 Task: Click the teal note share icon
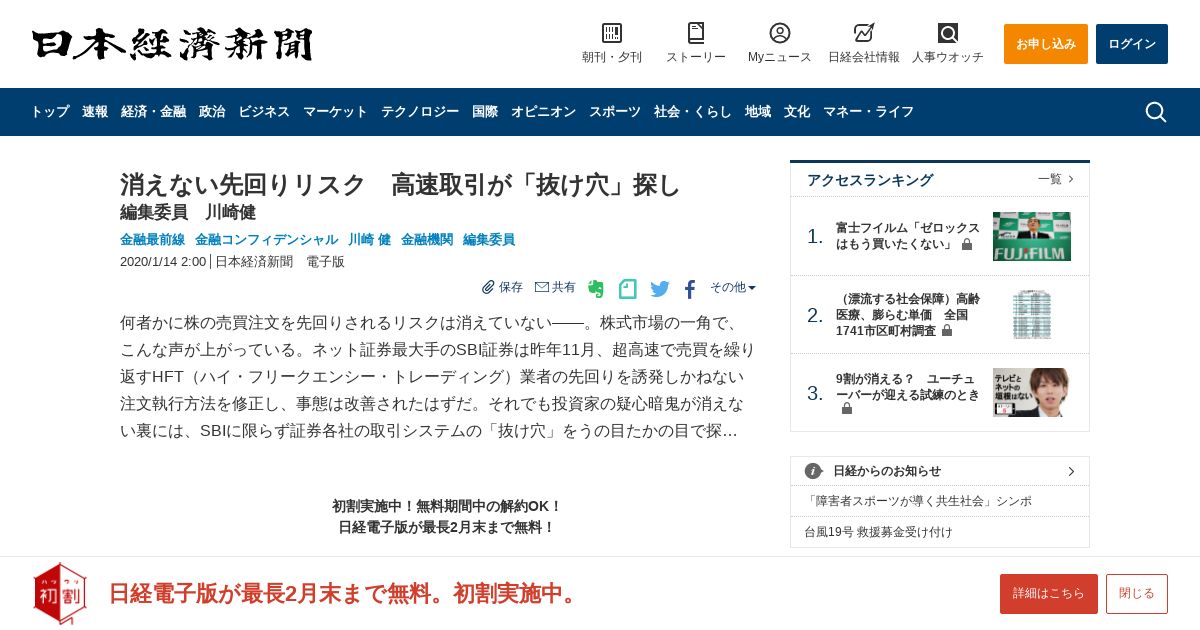[628, 289]
